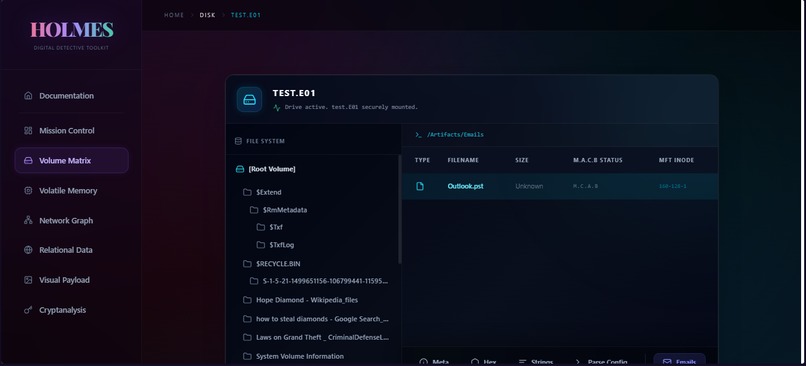Click the Mission Control grid icon
Viewport: 806px width, 366px height.
click(28, 131)
